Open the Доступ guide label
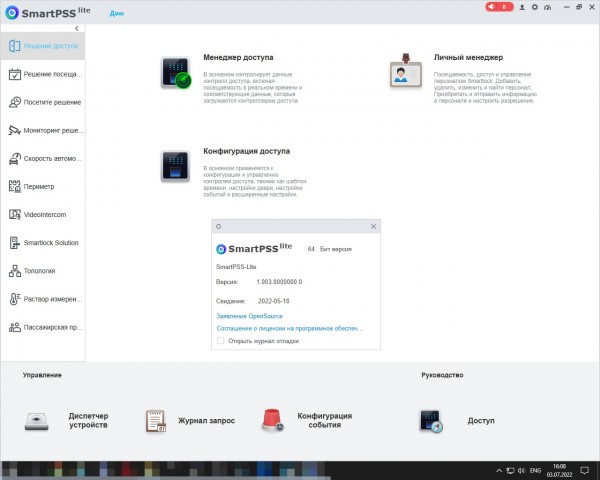The height and width of the screenshot is (480, 600). click(x=481, y=421)
